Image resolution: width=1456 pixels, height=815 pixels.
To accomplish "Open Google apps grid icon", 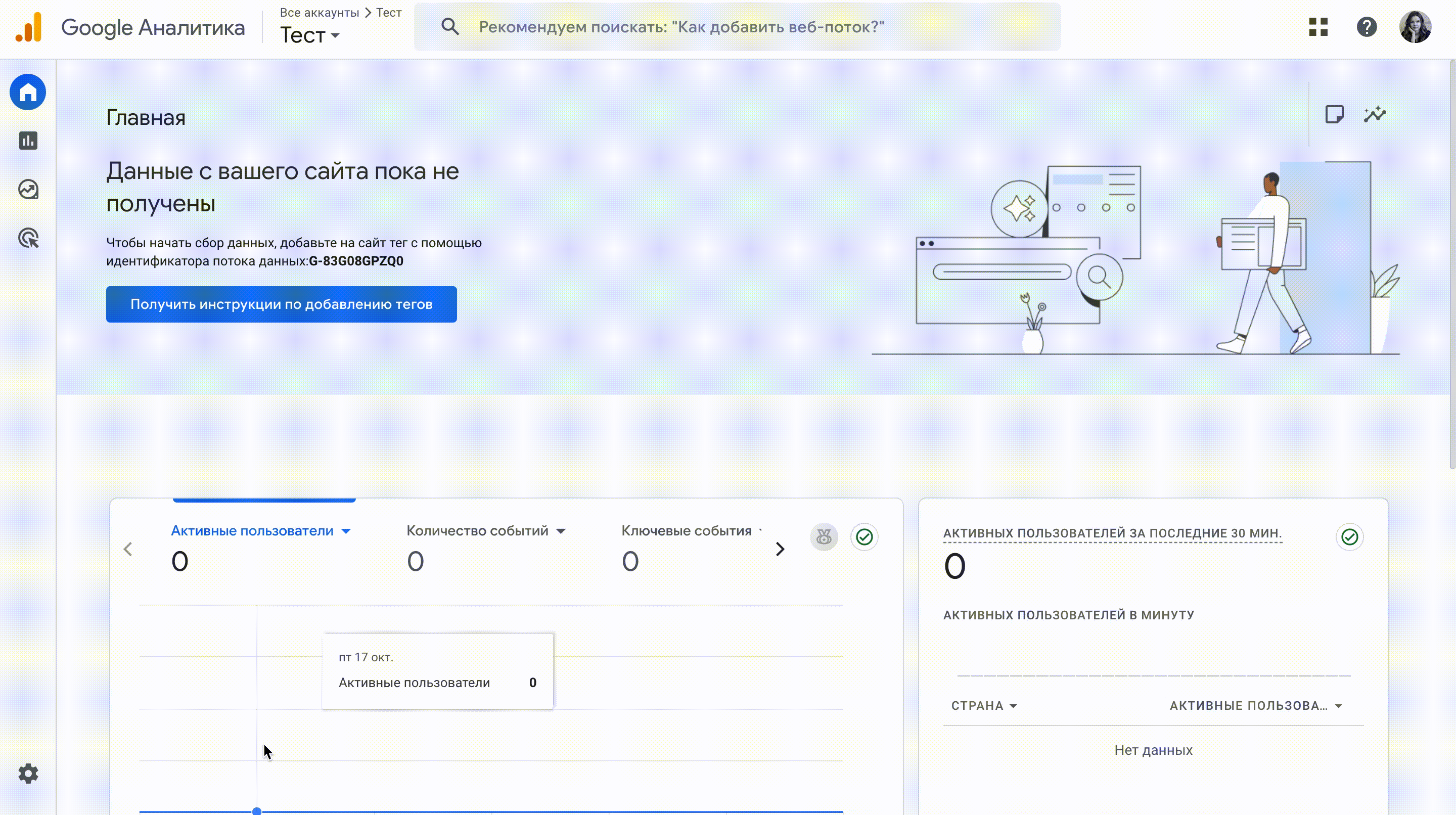I will click(1318, 27).
